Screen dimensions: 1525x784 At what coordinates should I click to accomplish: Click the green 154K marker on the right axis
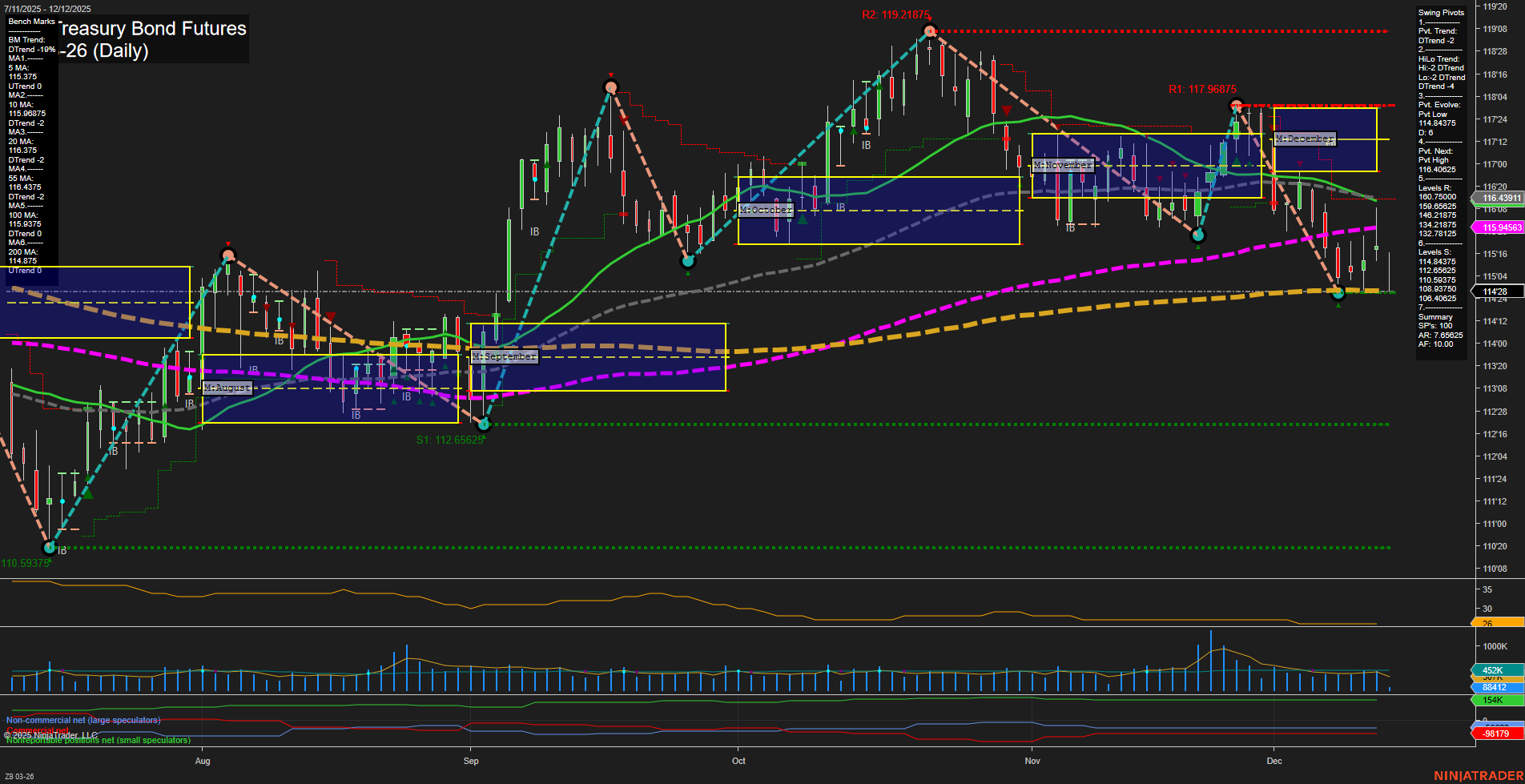(x=1491, y=699)
